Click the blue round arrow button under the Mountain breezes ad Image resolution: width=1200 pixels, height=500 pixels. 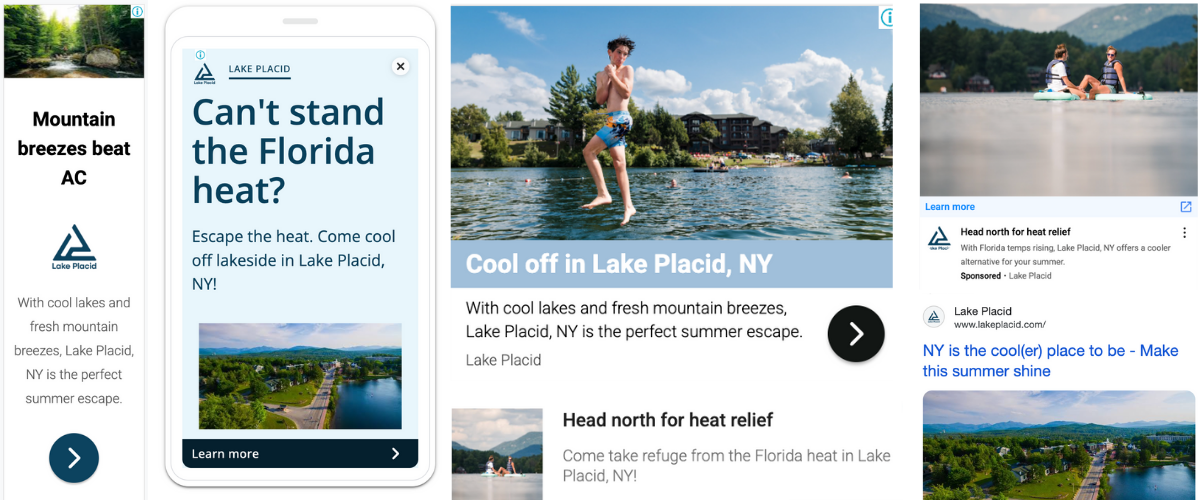pos(74,458)
